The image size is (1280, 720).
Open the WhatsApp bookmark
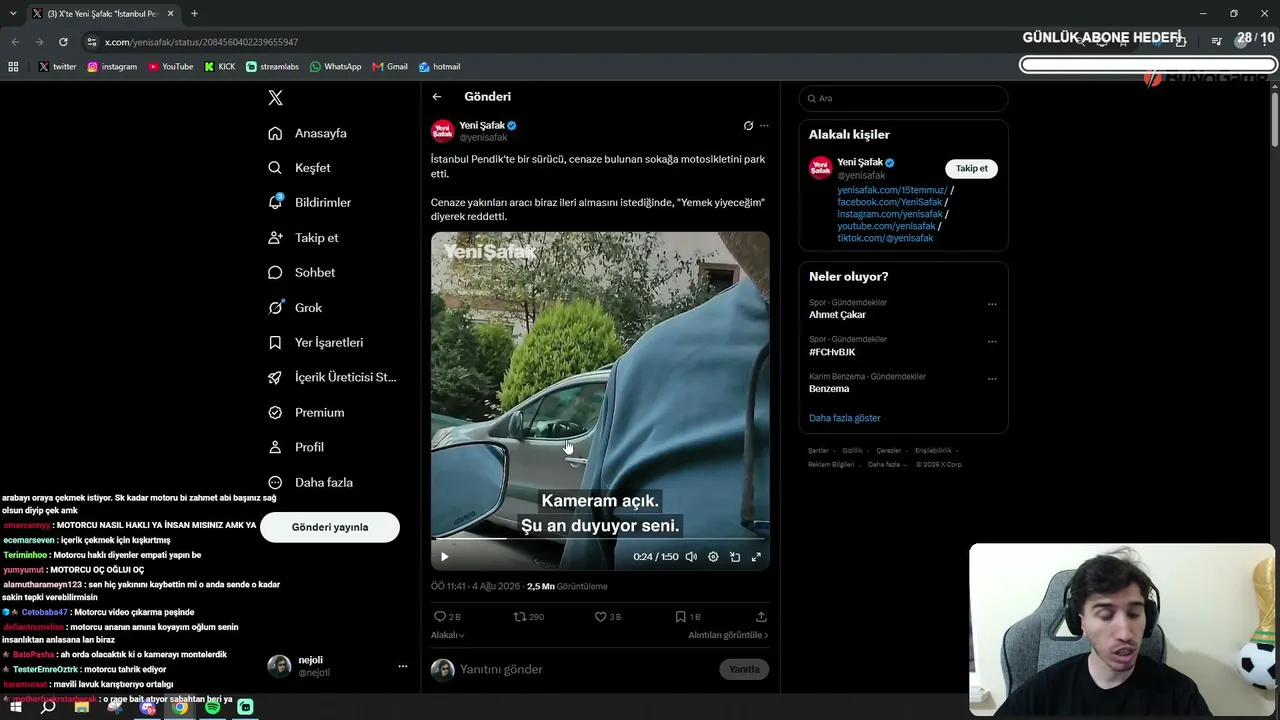click(x=335, y=67)
